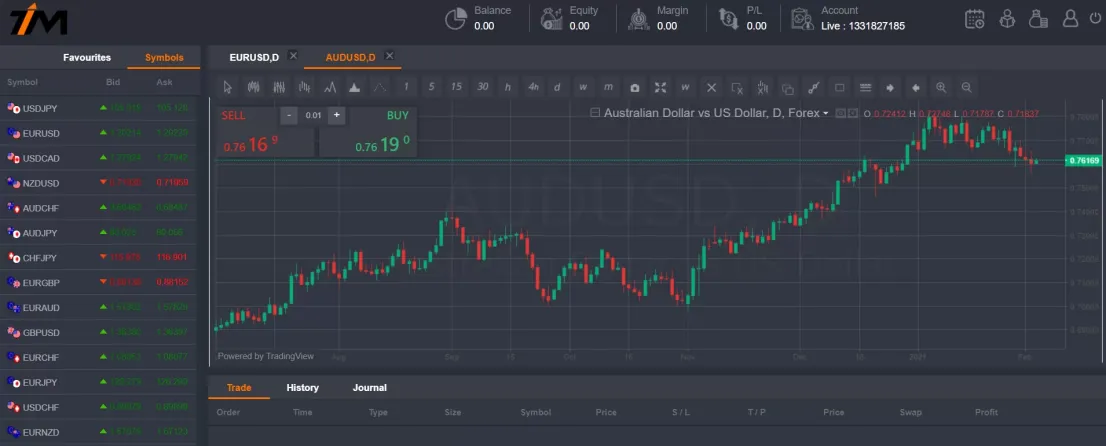Viewport: 1106px width, 446px height.
Task: Click the remove-drawings rectangle X icon
Action: coord(737,88)
